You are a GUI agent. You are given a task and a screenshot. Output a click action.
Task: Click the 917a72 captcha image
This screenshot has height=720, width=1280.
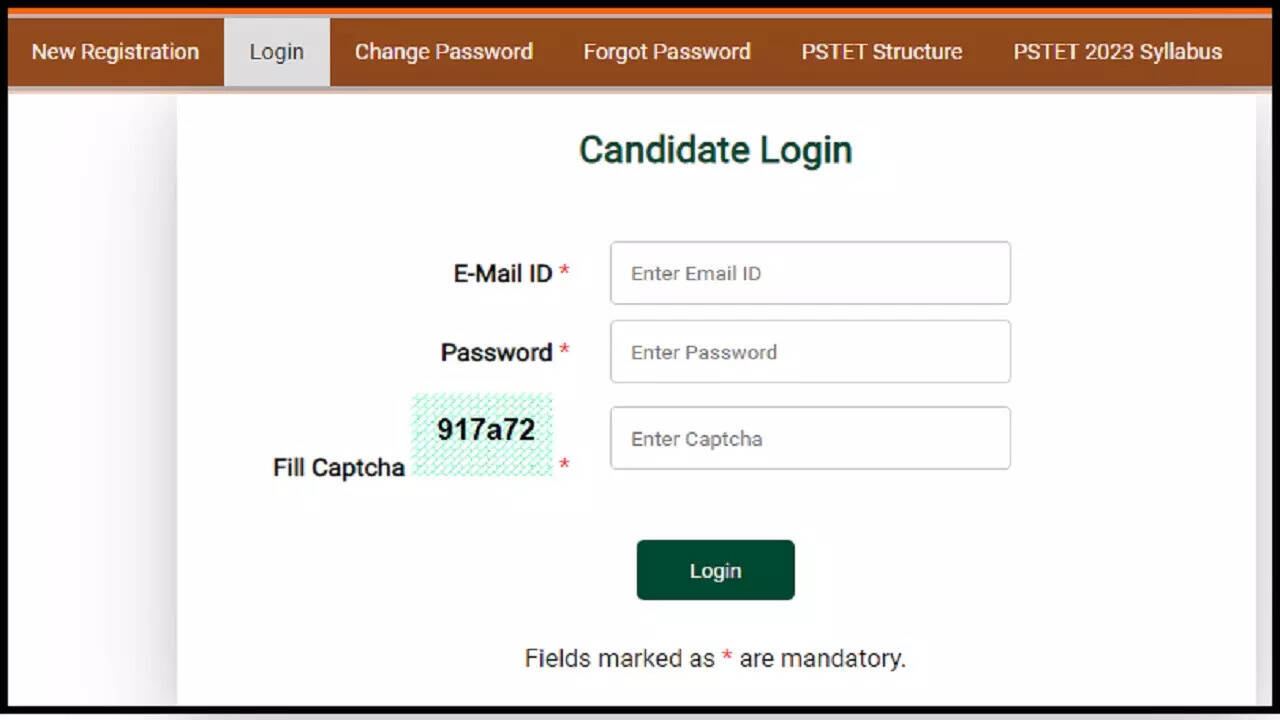pos(483,434)
